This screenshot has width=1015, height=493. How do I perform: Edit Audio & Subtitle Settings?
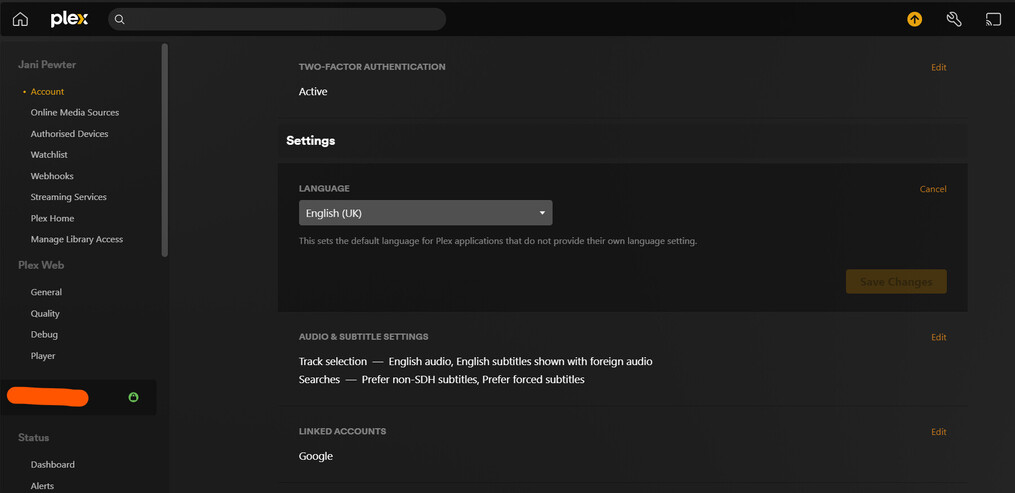click(x=938, y=338)
